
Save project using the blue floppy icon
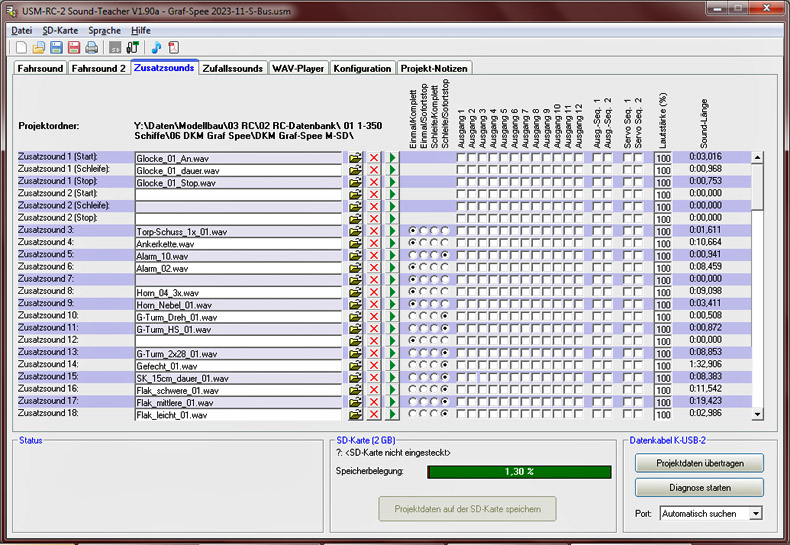[x=56, y=47]
